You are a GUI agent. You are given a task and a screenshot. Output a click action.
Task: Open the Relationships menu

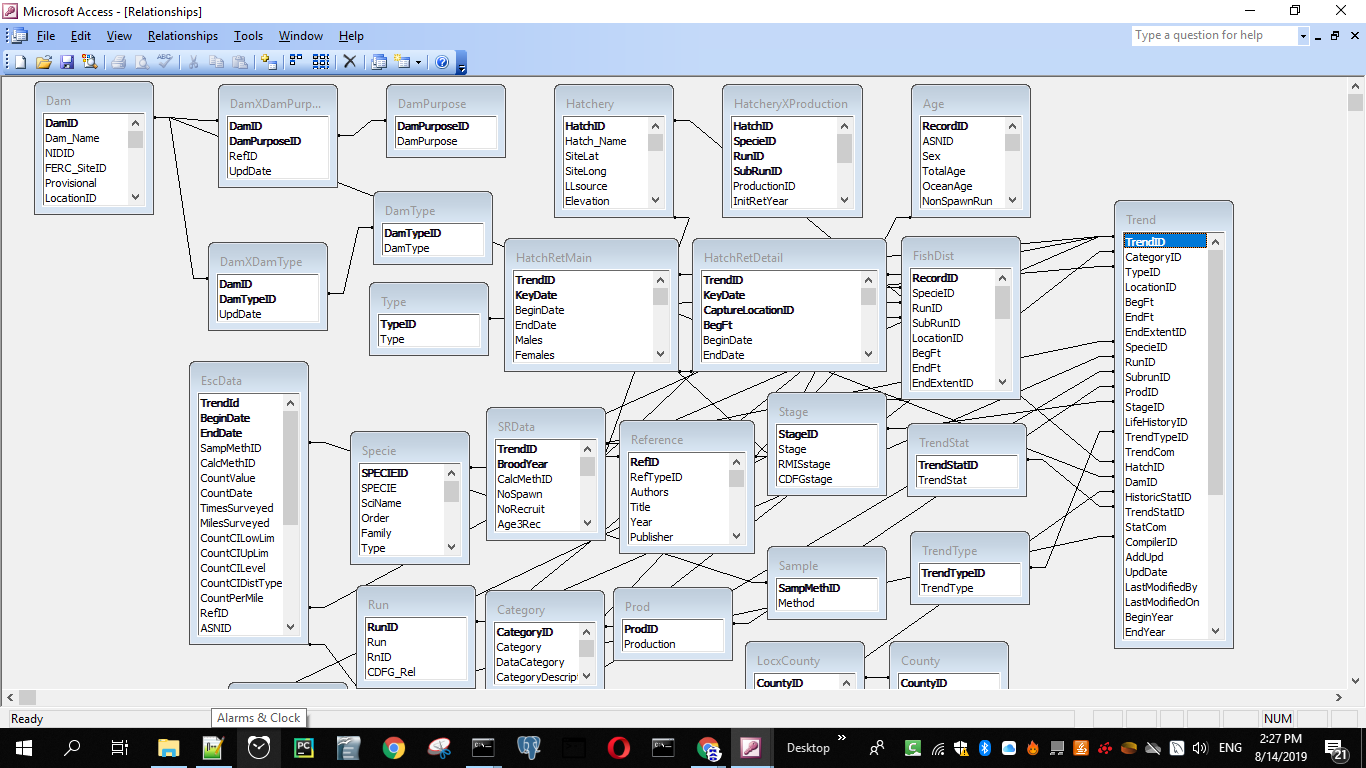[x=182, y=36]
